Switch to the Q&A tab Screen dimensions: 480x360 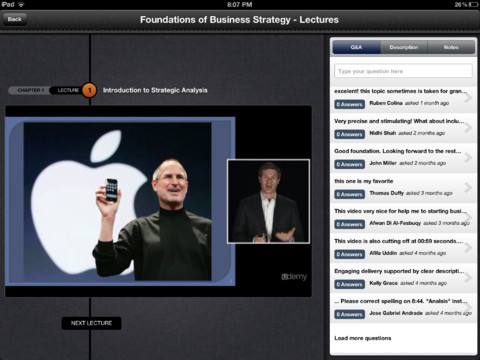click(x=356, y=47)
